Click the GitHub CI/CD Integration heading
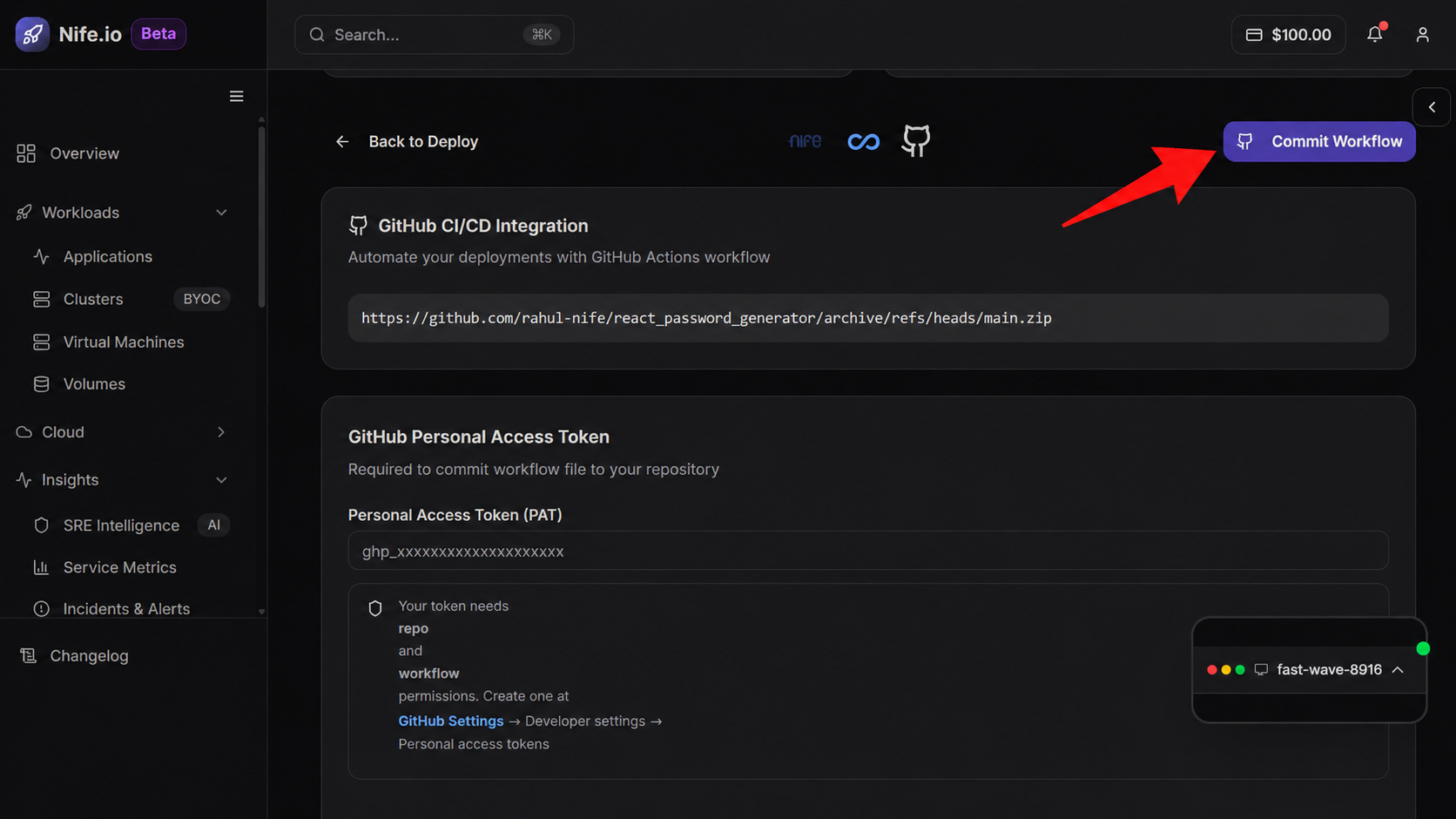Viewport: 1456px width, 819px height. [482, 226]
